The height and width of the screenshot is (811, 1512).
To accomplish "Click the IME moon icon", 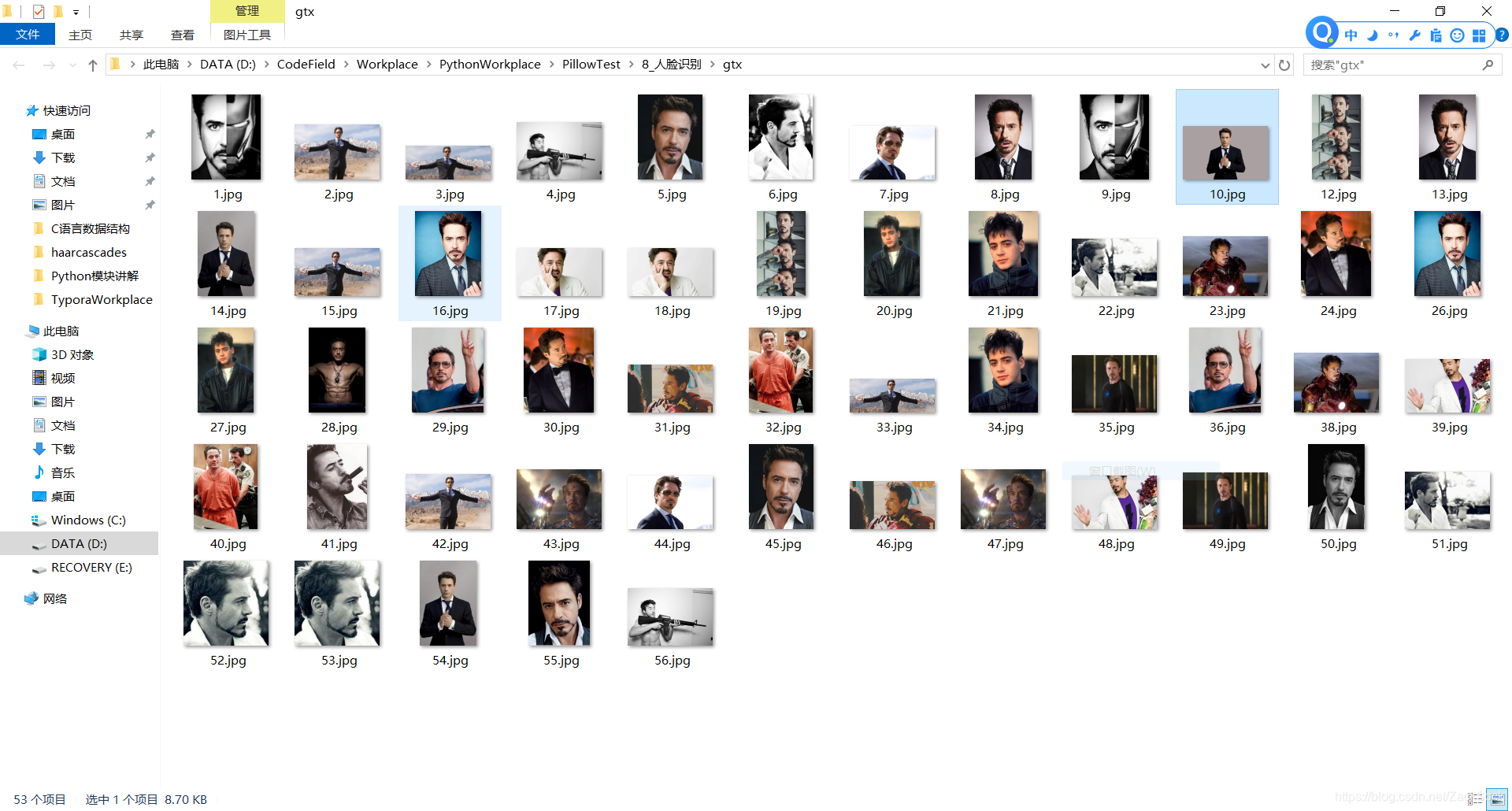I will 1373,35.
